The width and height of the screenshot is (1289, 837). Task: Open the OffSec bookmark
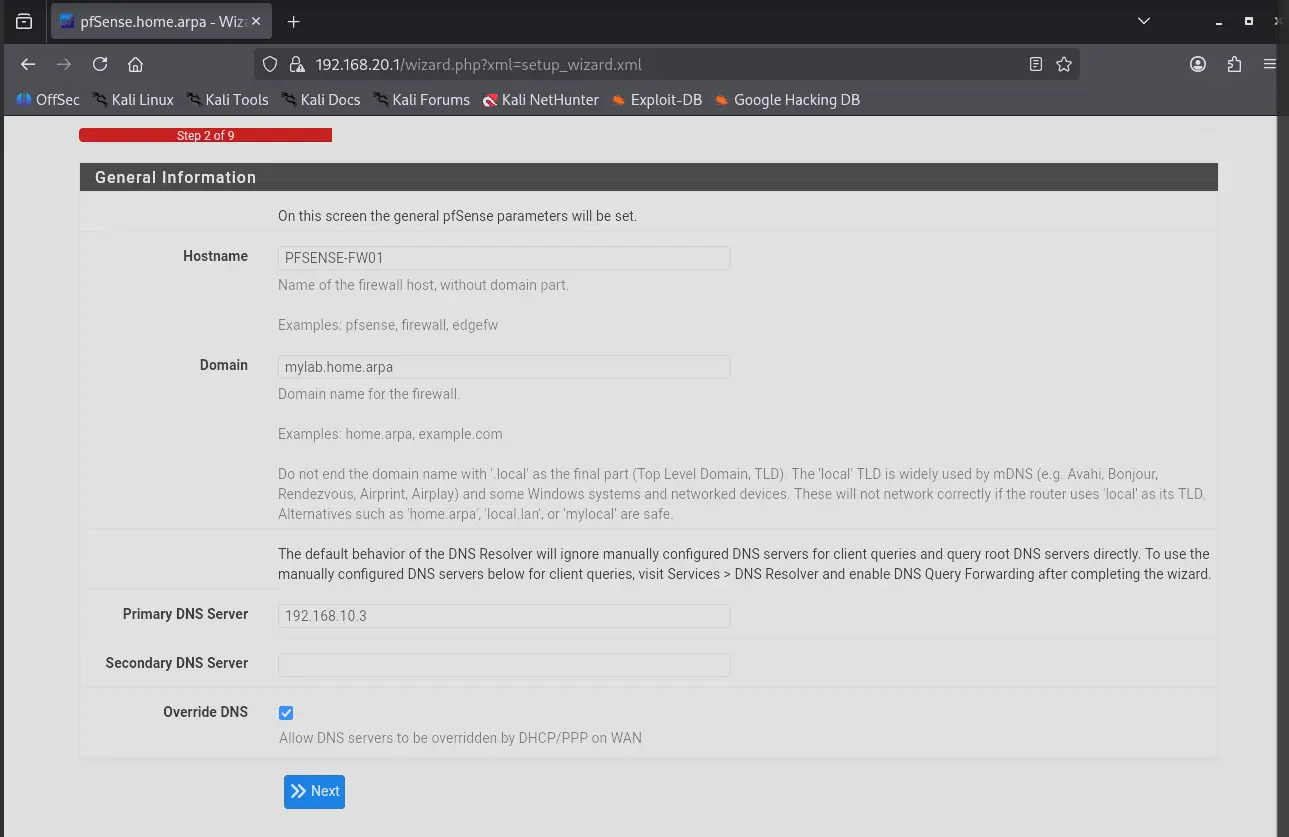(x=47, y=99)
